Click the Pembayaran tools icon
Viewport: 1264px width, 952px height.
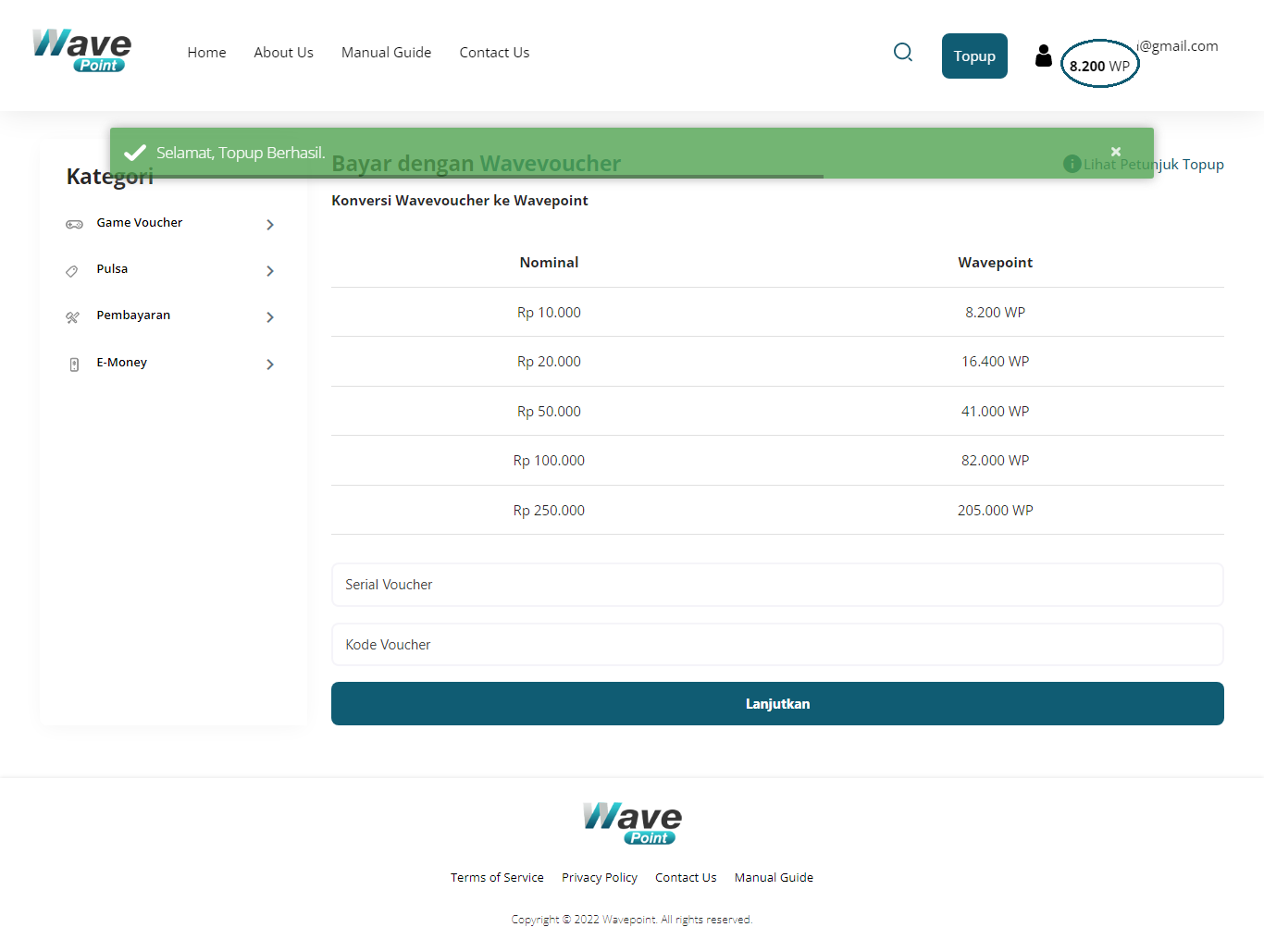click(x=72, y=317)
